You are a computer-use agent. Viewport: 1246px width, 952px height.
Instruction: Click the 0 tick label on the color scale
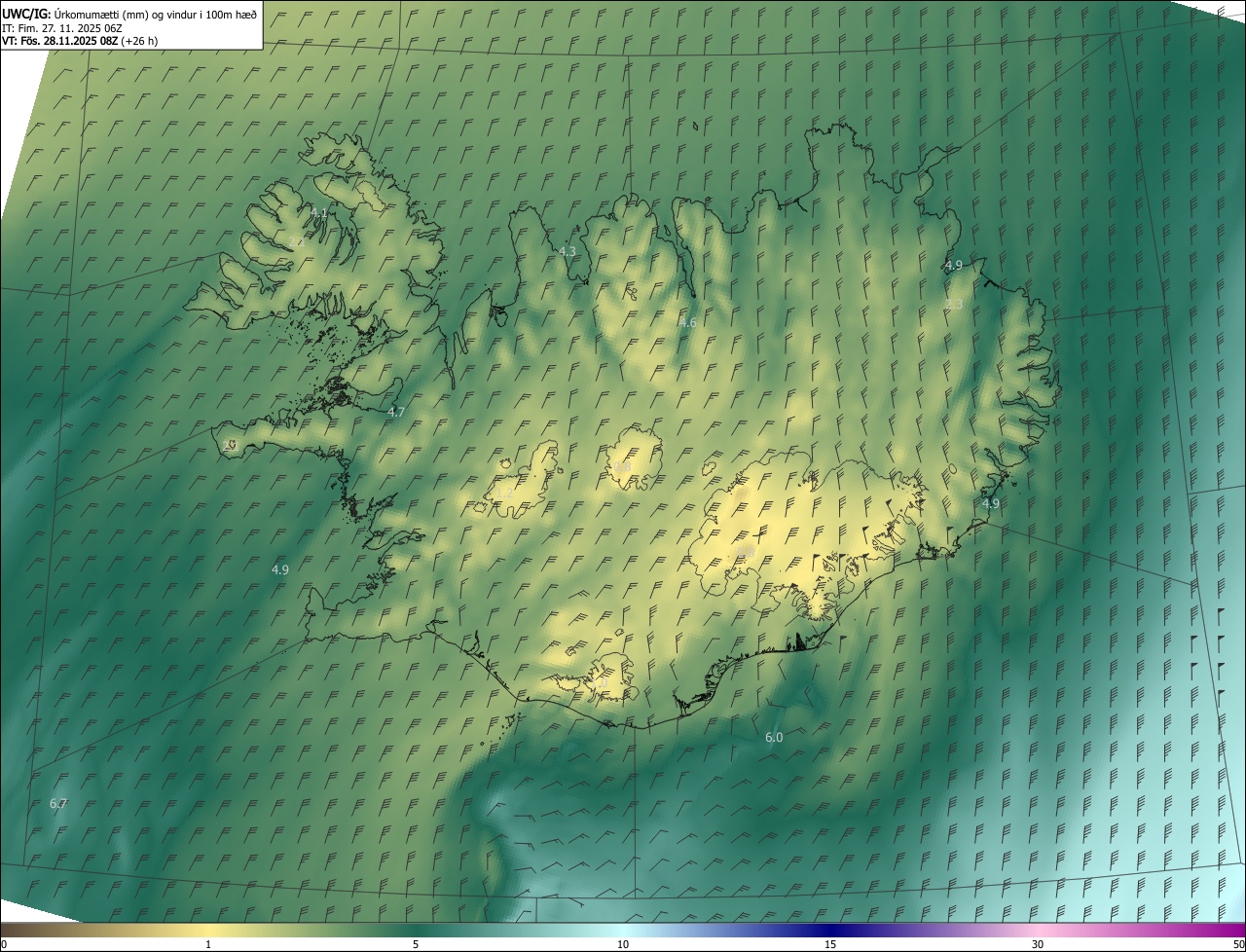4,944
